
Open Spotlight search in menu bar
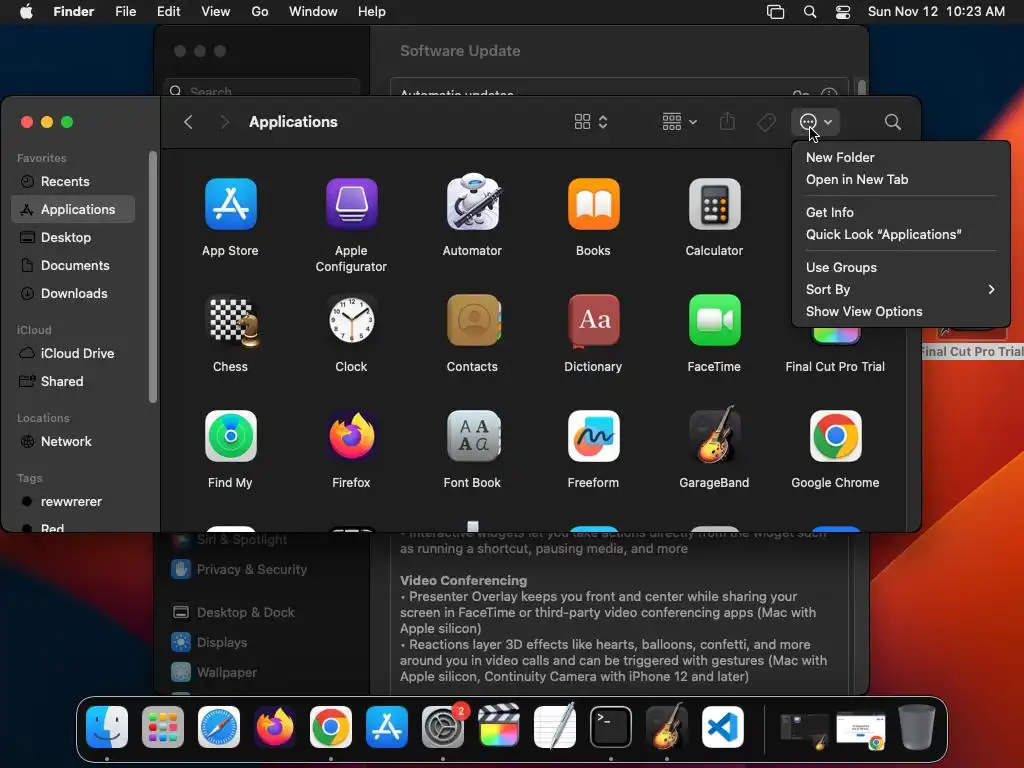tap(810, 12)
